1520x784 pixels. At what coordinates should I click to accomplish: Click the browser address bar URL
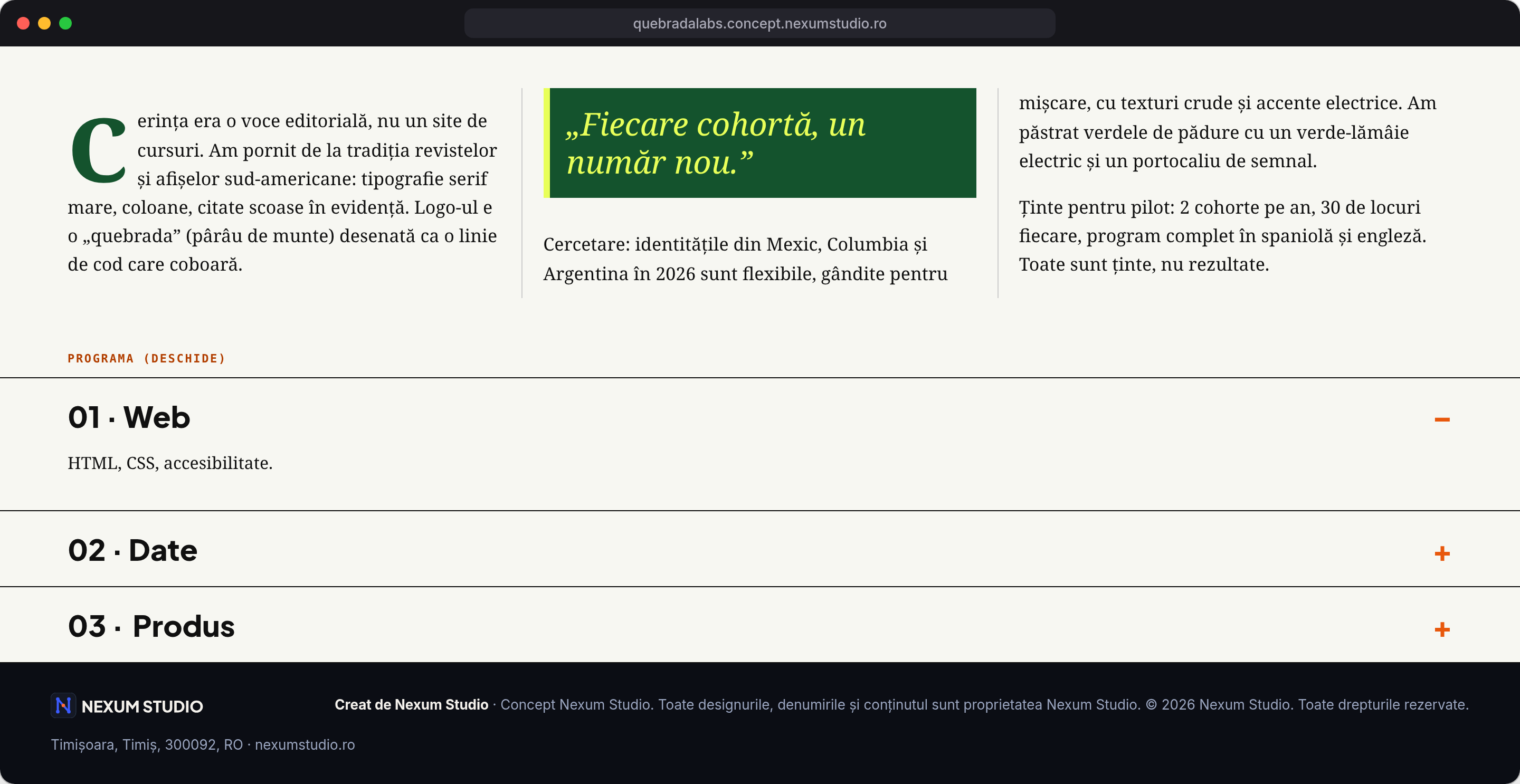tap(759, 24)
